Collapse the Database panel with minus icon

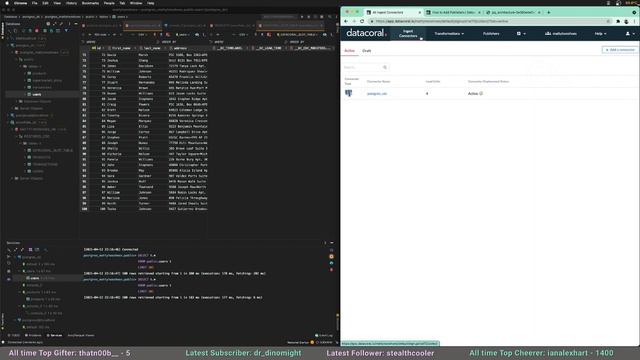click(x=76, y=24)
